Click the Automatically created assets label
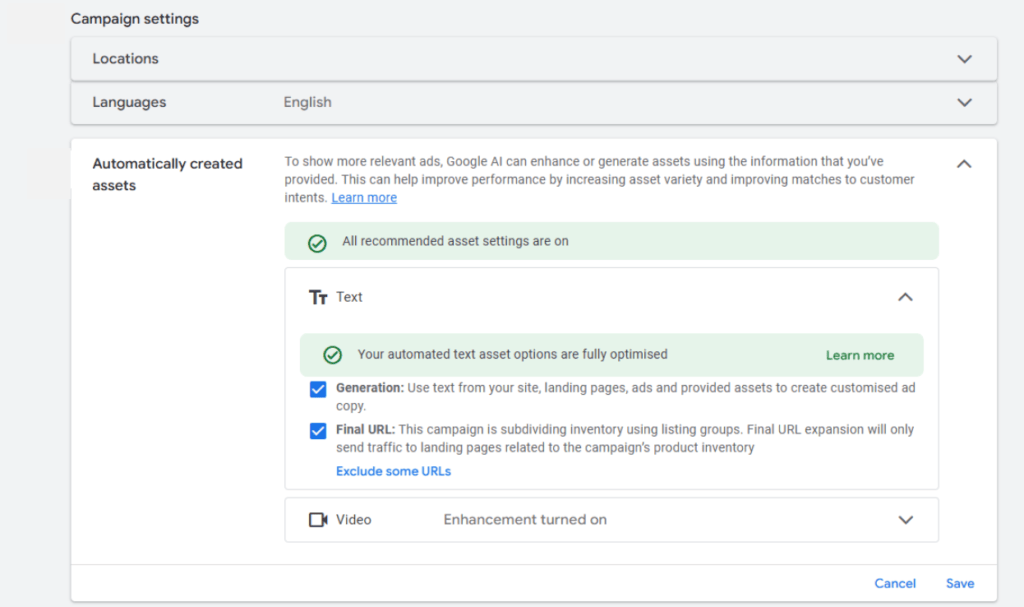Image resolution: width=1024 pixels, height=607 pixels. [167, 174]
